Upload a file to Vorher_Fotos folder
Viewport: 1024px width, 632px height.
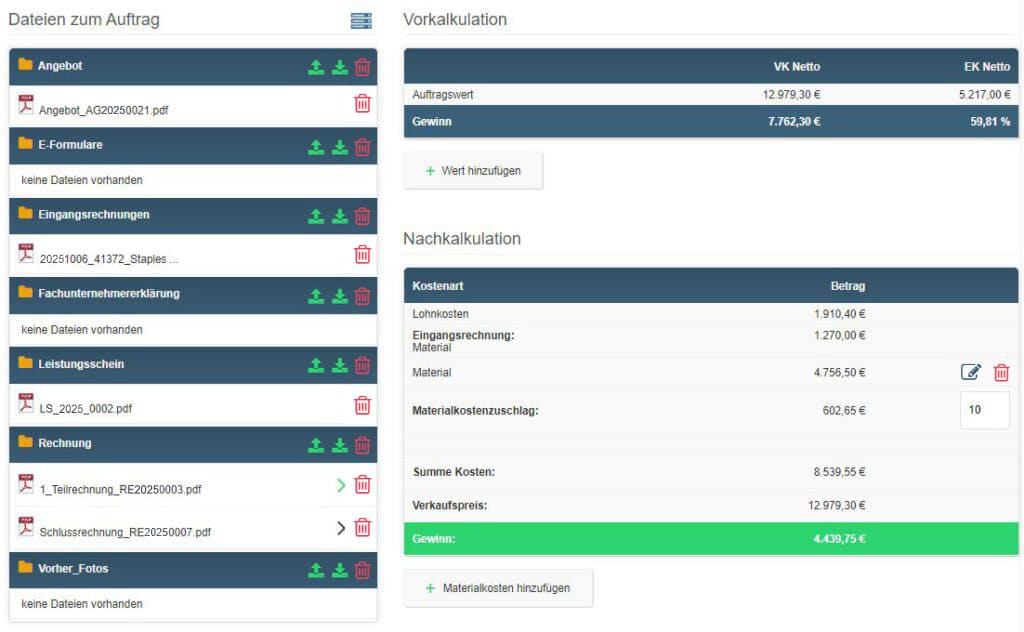(x=316, y=570)
